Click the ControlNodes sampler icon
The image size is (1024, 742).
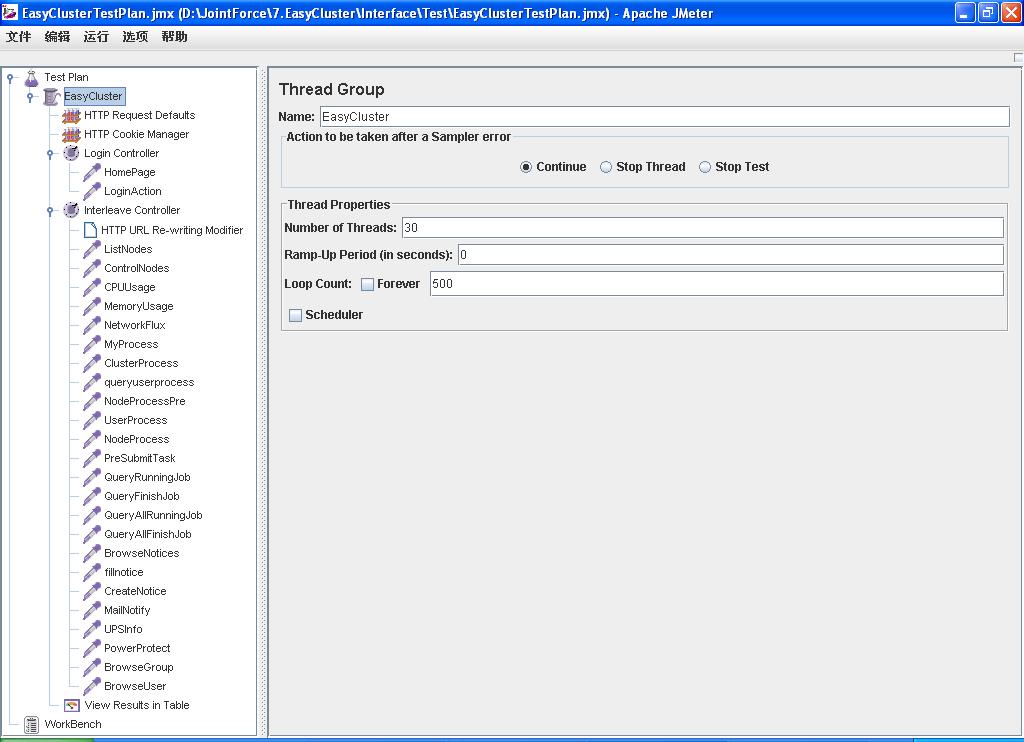91,268
